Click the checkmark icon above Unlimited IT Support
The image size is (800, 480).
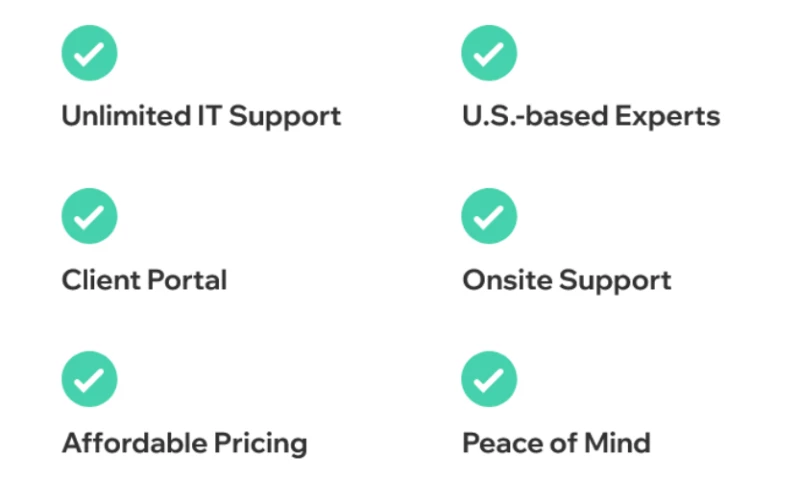point(89,52)
